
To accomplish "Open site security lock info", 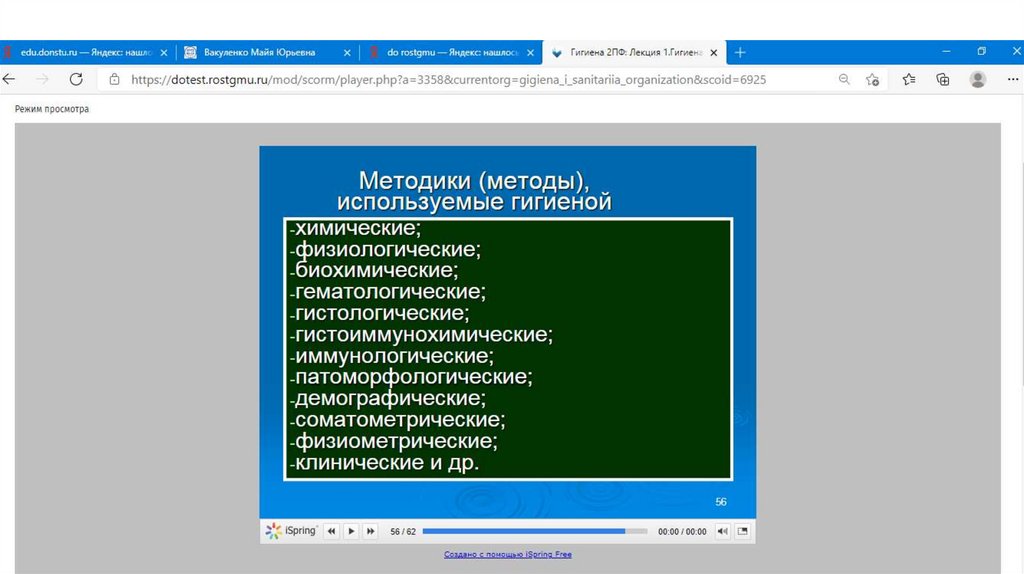I will tap(114, 80).
